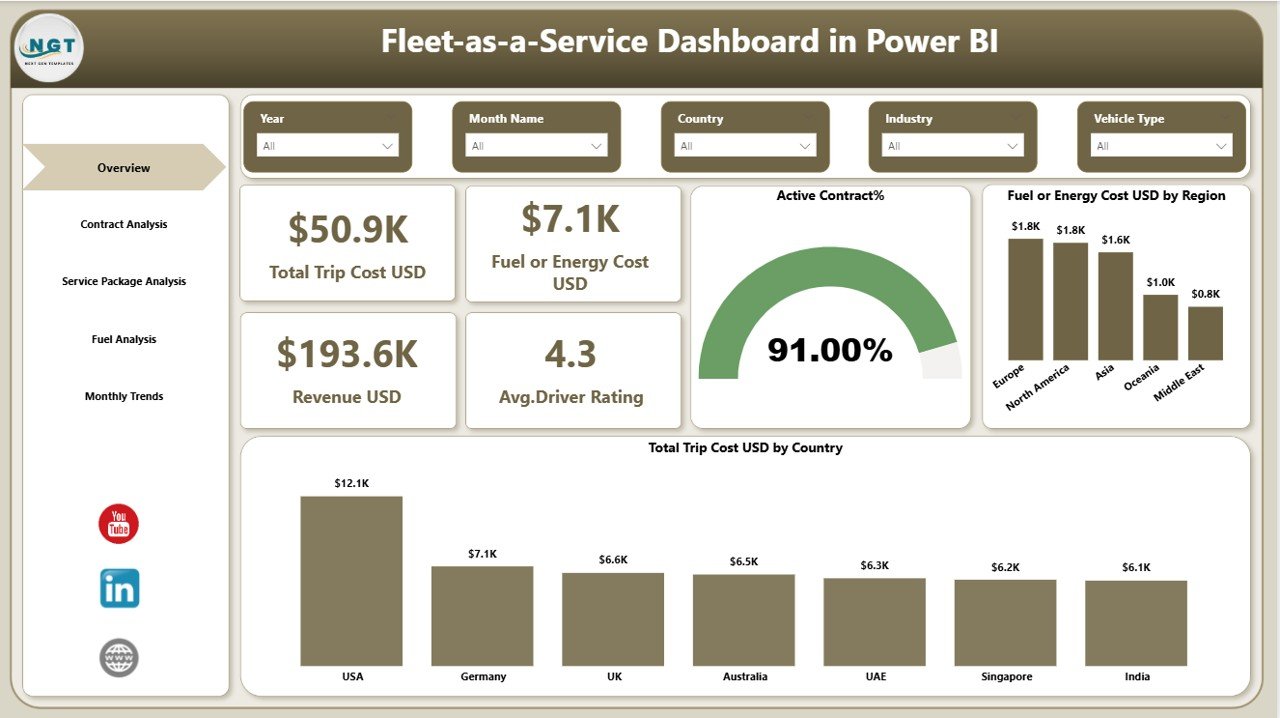Click the Total Trip Cost USD card
1280x718 pixels.
tap(347, 242)
